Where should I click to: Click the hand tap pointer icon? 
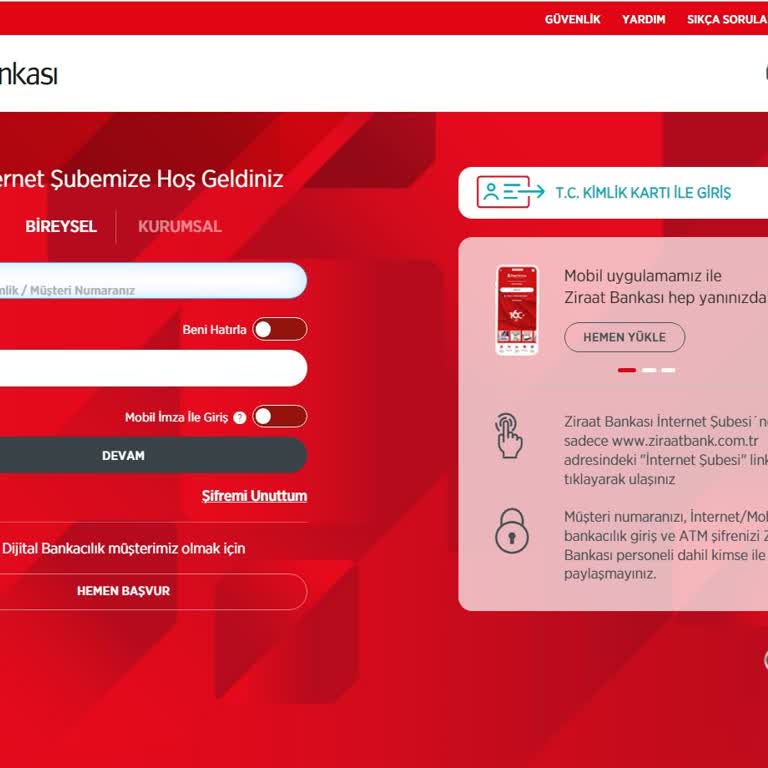(509, 435)
